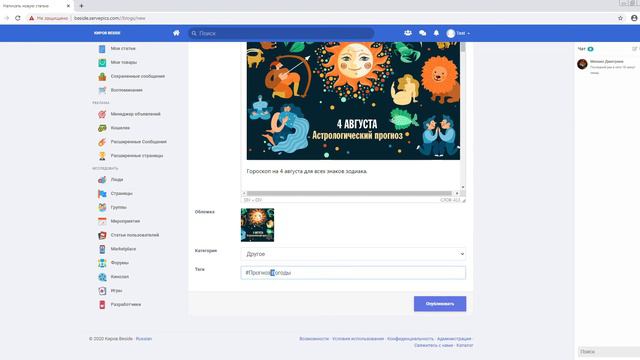Select the current browser tab title
The width and height of the screenshot is (640, 360).
(x=26, y=6)
